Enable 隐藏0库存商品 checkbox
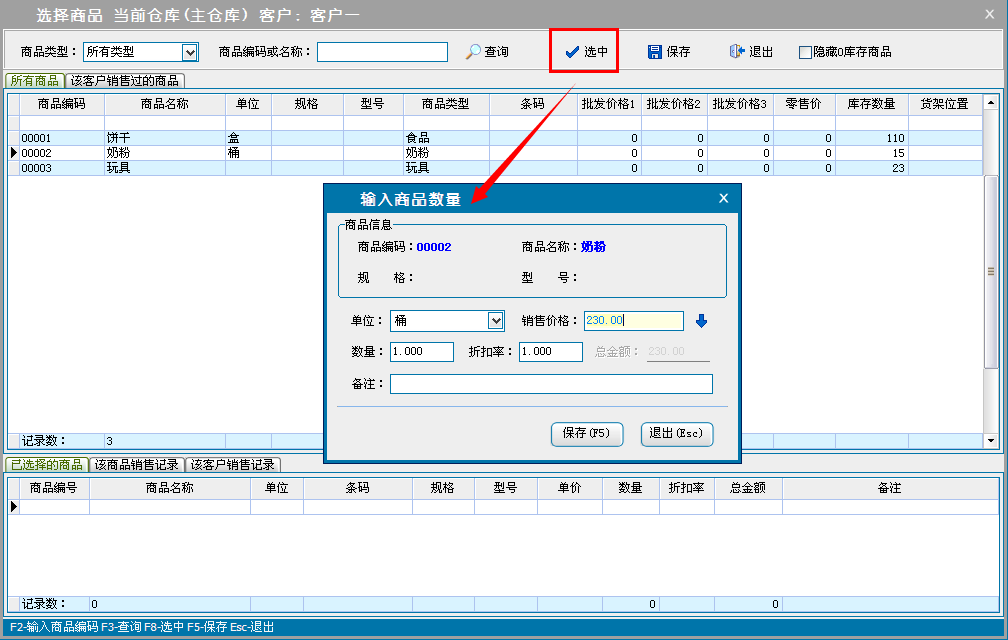 point(805,52)
